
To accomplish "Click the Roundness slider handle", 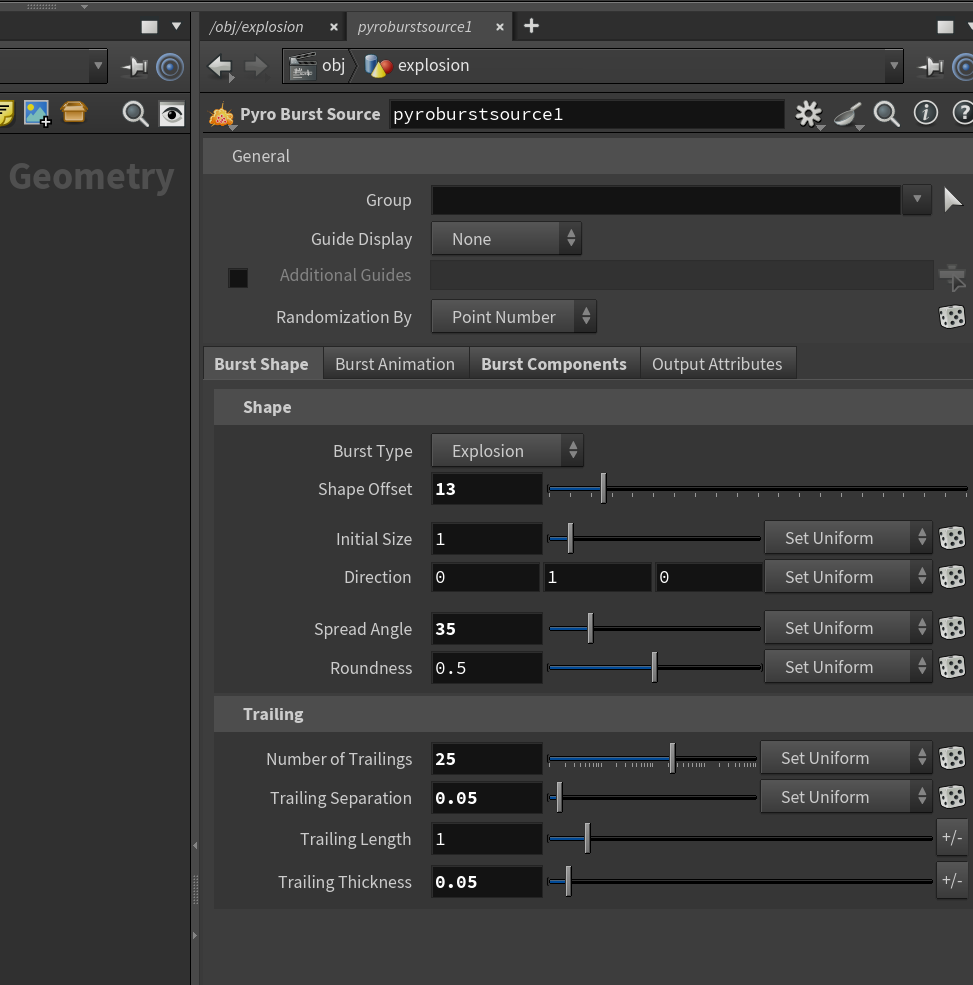I will pos(654,667).
